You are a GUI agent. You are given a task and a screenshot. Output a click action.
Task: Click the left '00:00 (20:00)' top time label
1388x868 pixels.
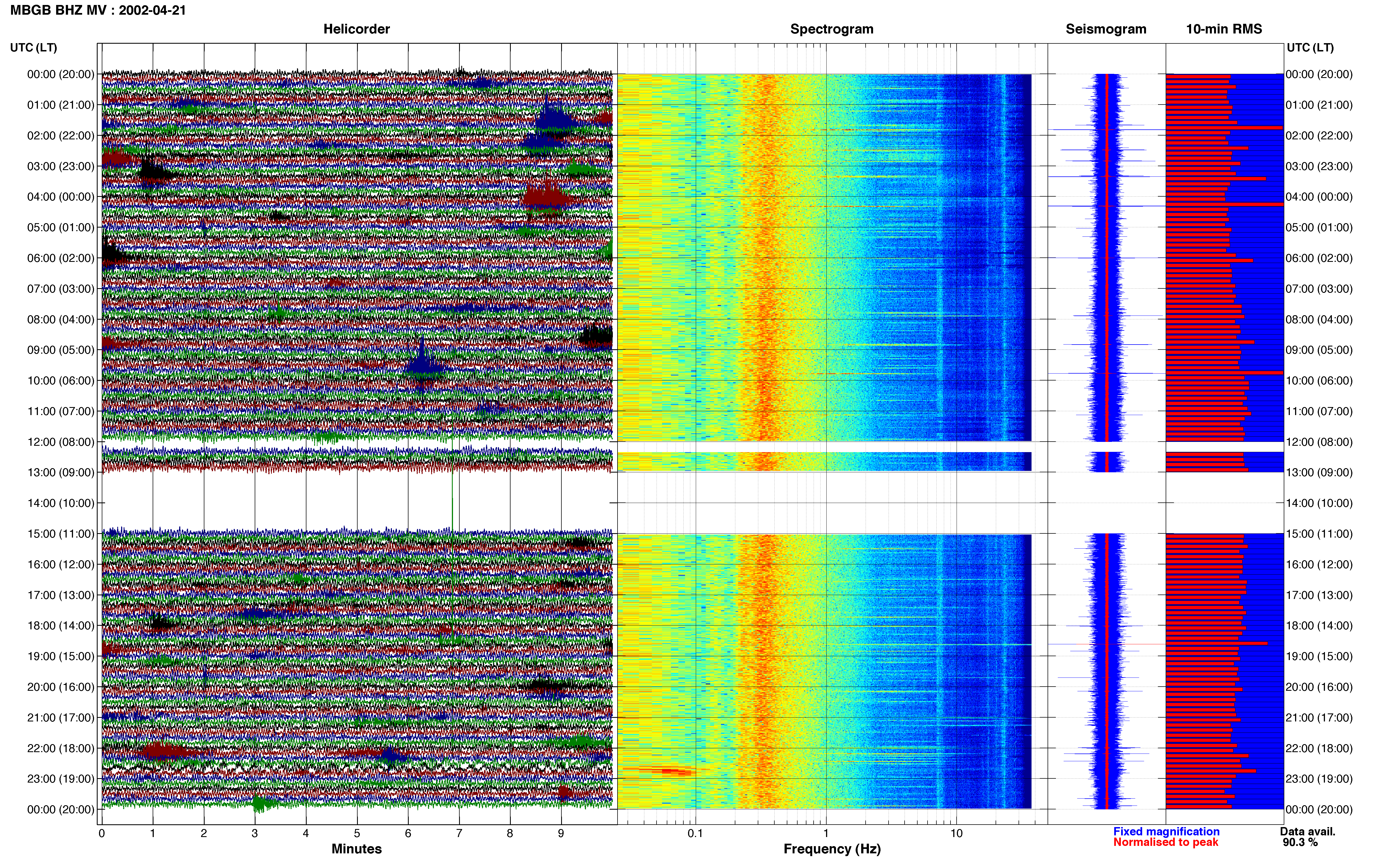click(x=61, y=74)
